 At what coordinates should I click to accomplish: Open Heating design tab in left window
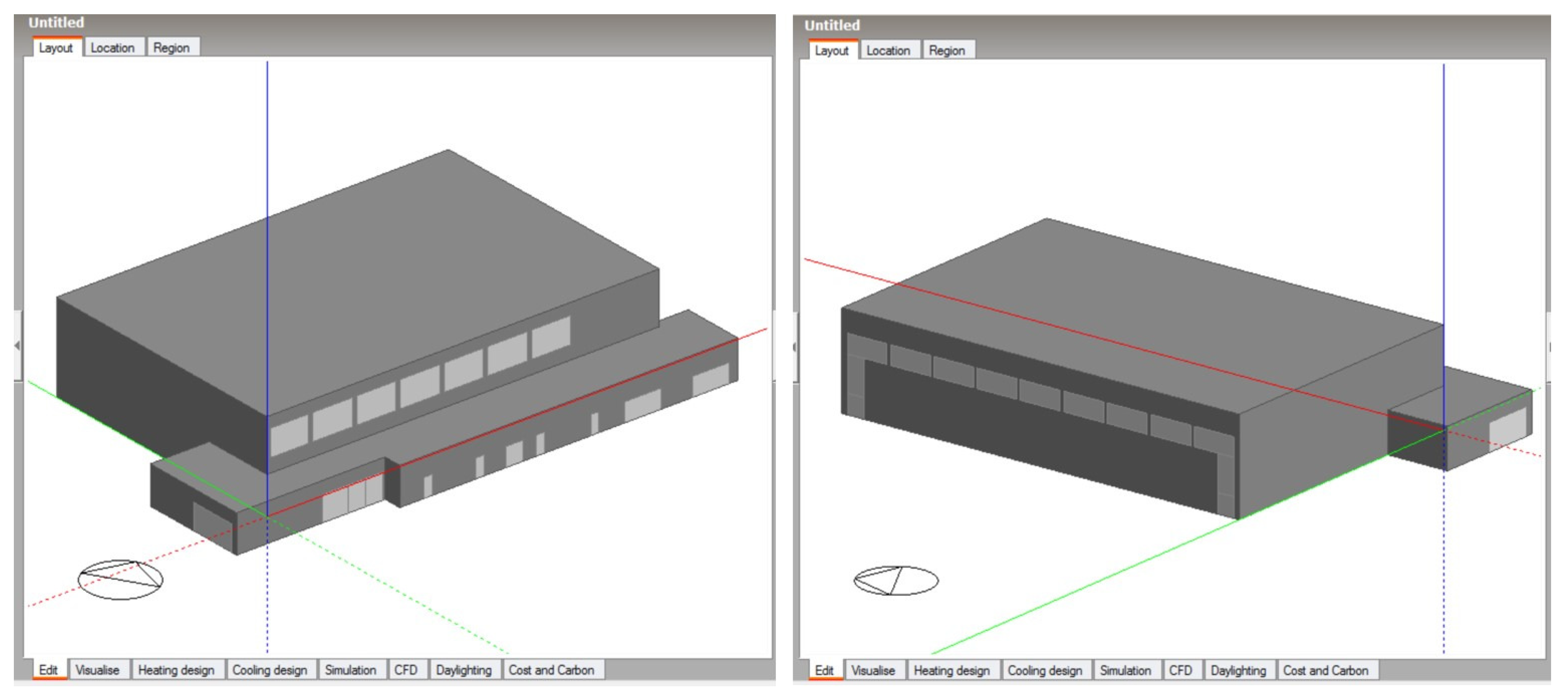tap(176, 670)
